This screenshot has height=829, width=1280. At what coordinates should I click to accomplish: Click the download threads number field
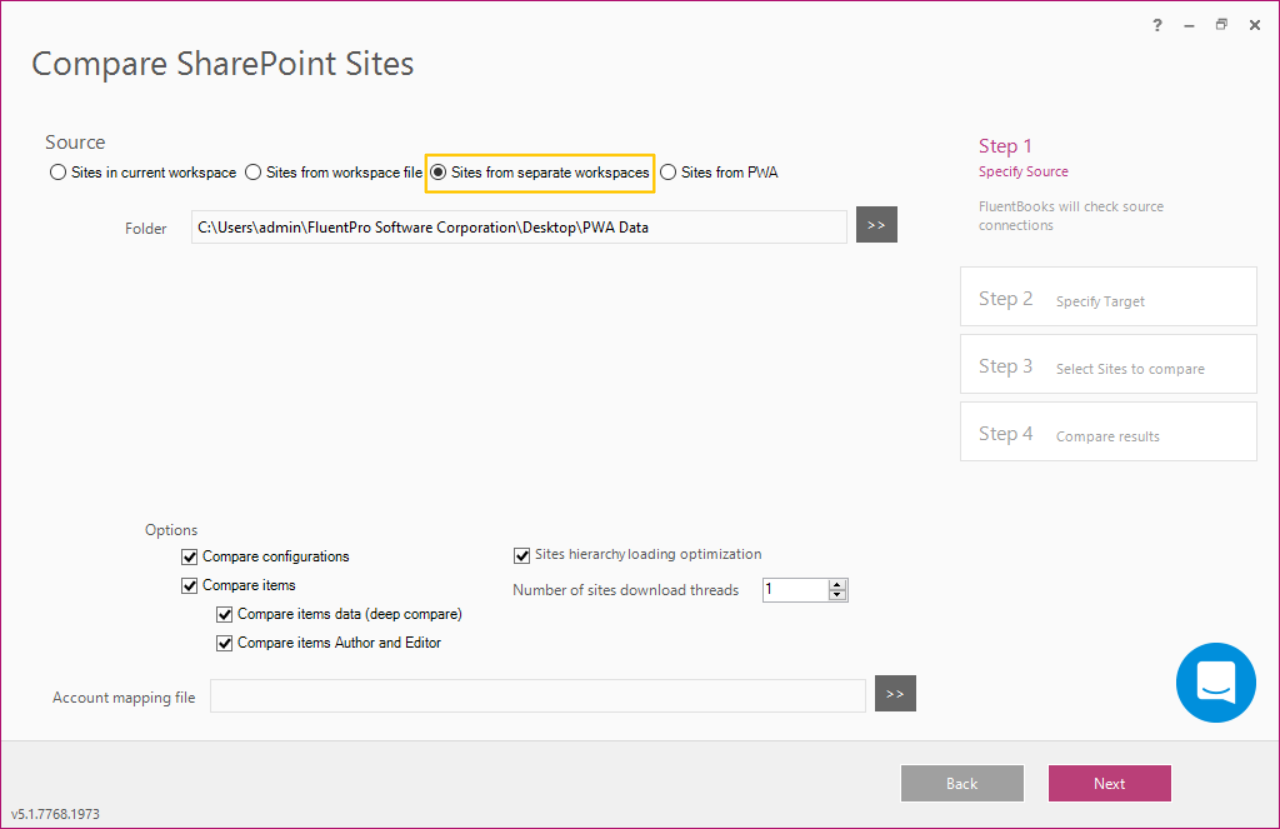pyautogui.click(x=796, y=590)
